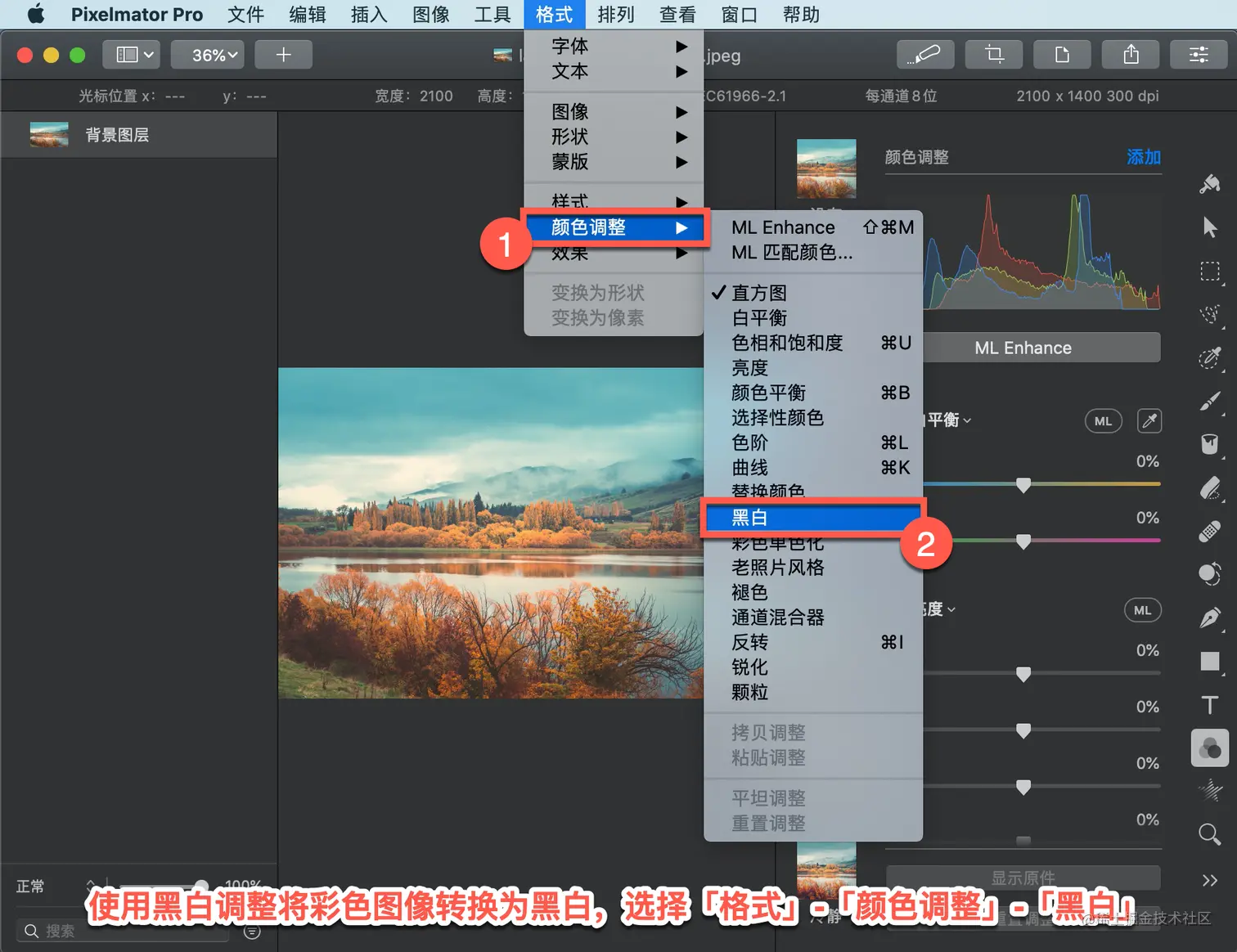The height and width of the screenshot is (952, 1237).
Task: Select the Pen tool
Action: [x=1210, y=617]
